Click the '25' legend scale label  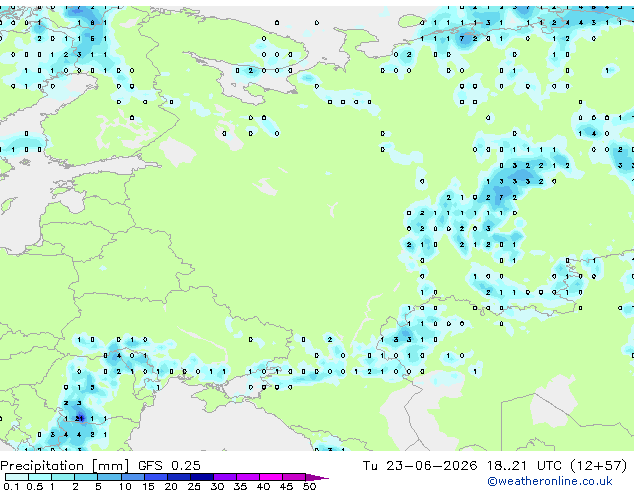(x=194, y=486)
